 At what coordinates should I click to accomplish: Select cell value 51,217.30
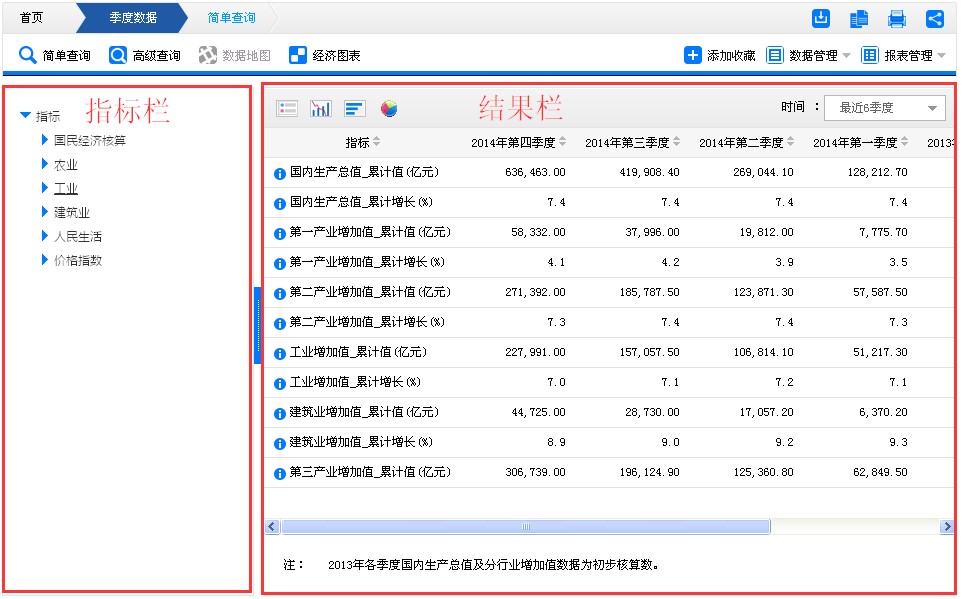pyautogui.click(x=880, y=353)
